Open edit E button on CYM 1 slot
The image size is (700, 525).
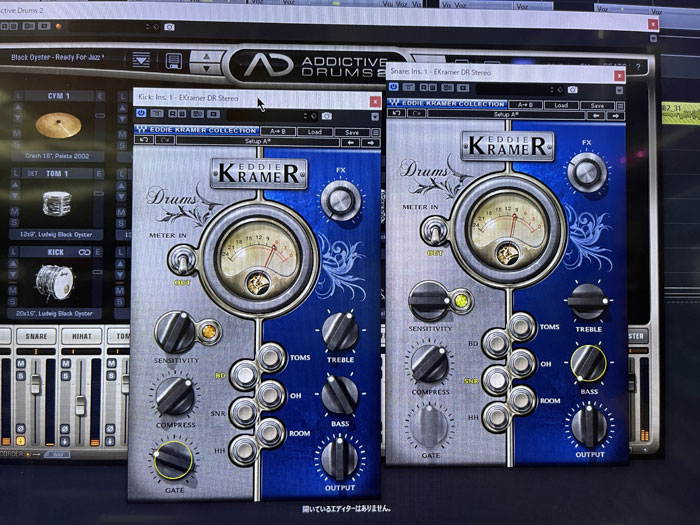point(99,96)
